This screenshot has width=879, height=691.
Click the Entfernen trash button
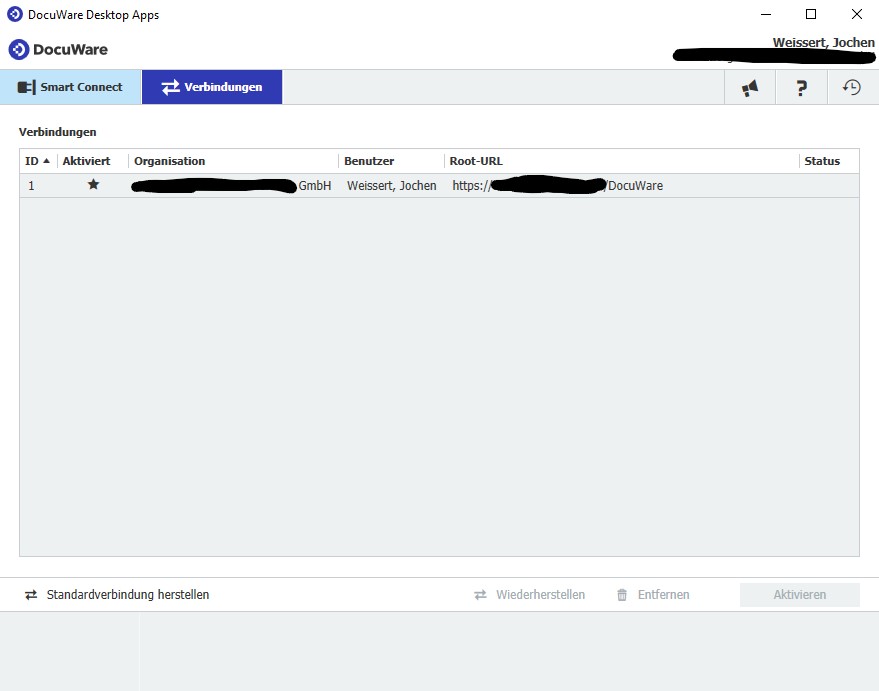point(653,595)
